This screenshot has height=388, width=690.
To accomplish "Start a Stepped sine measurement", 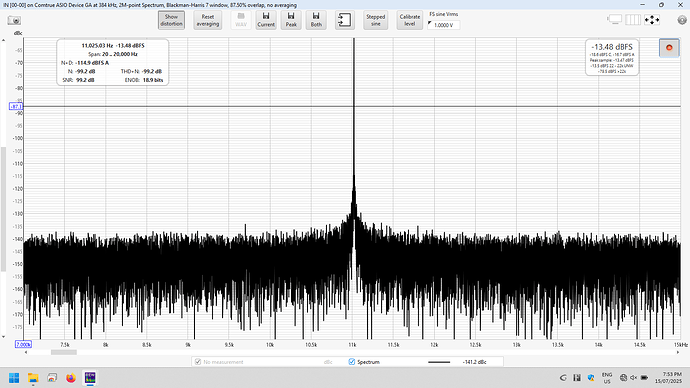I will pos(375,20).
